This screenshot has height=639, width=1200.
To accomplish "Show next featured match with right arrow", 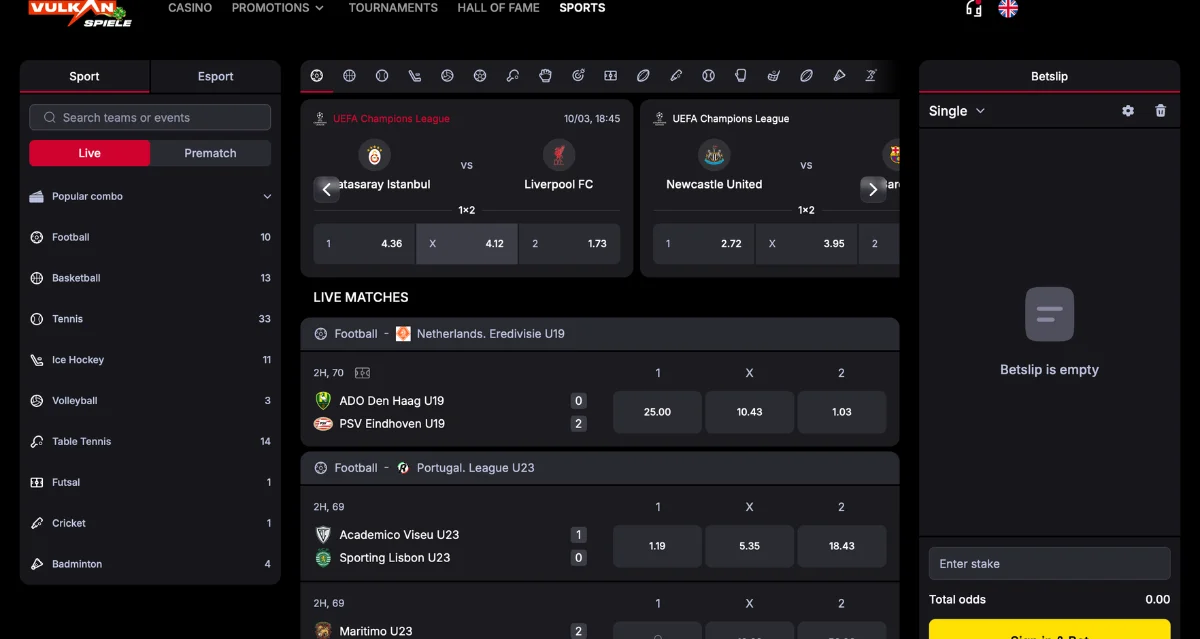I will 873,189.
